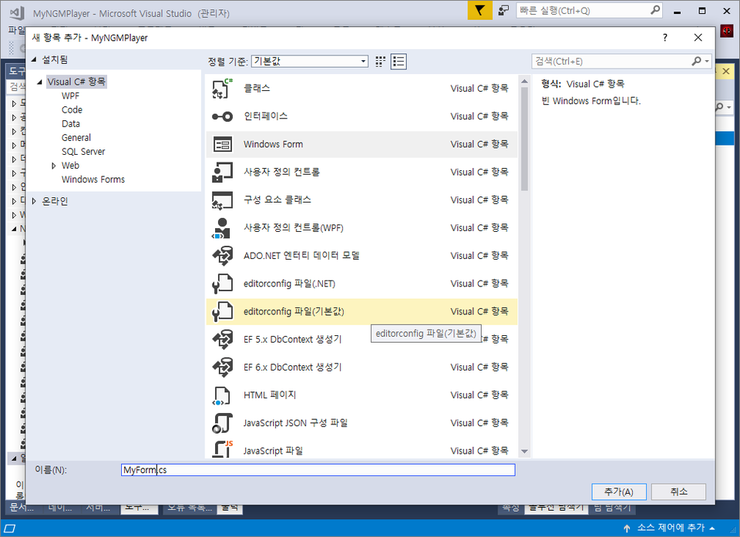
Task: Click the 취소 button
Action: click(x=679, y=492)
